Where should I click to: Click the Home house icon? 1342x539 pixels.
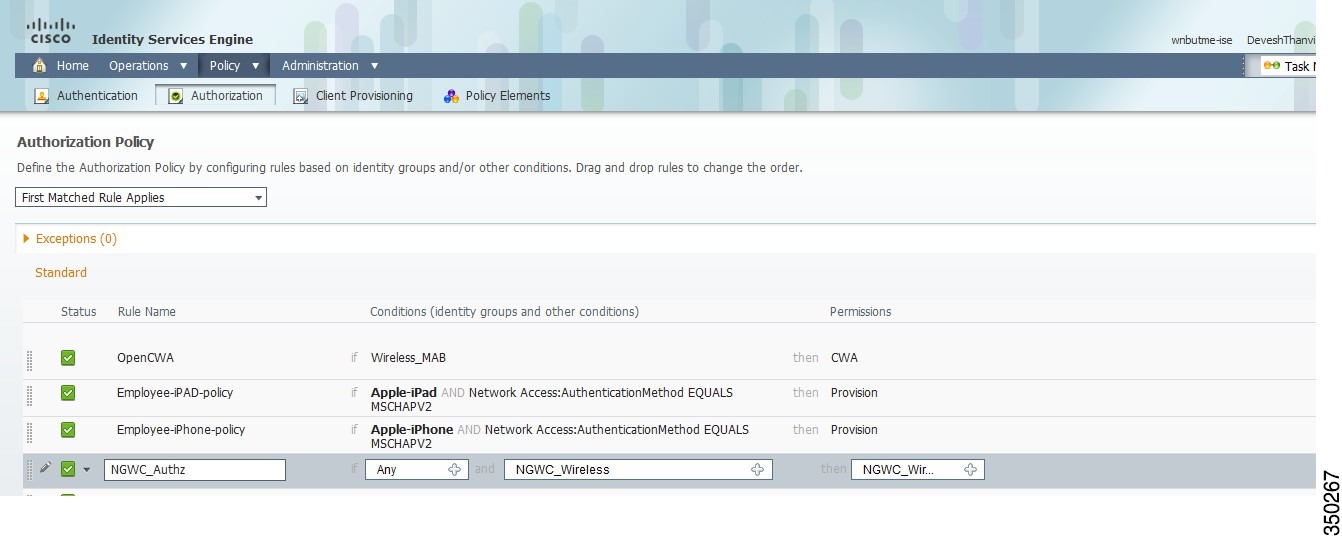40,66
